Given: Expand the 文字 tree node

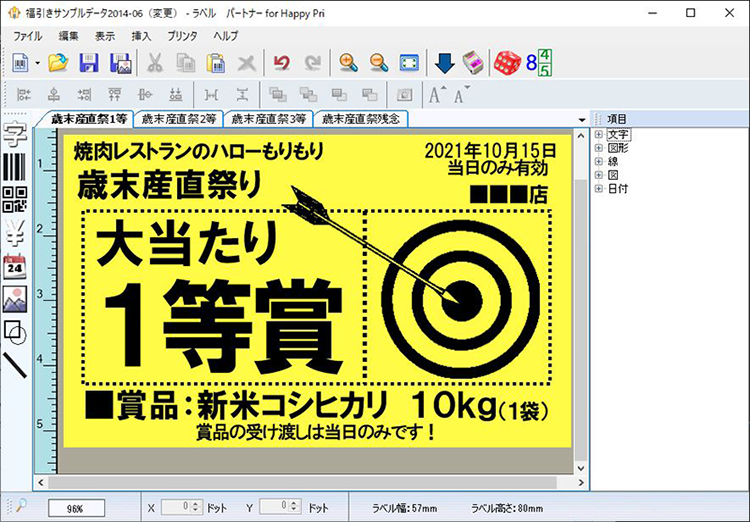Looking at the screenshot, I should [598, 134].
